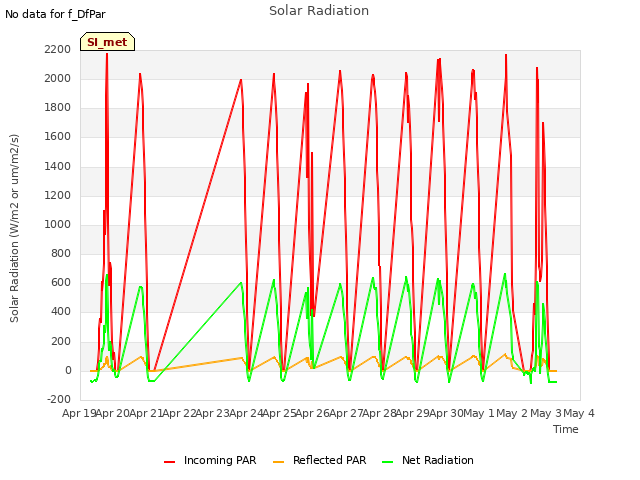The height and width of the screenshot is (480, 640).
Task: Click the May 1 x-axis tick label
Action: pyautogui.click(x=479, y=413)
